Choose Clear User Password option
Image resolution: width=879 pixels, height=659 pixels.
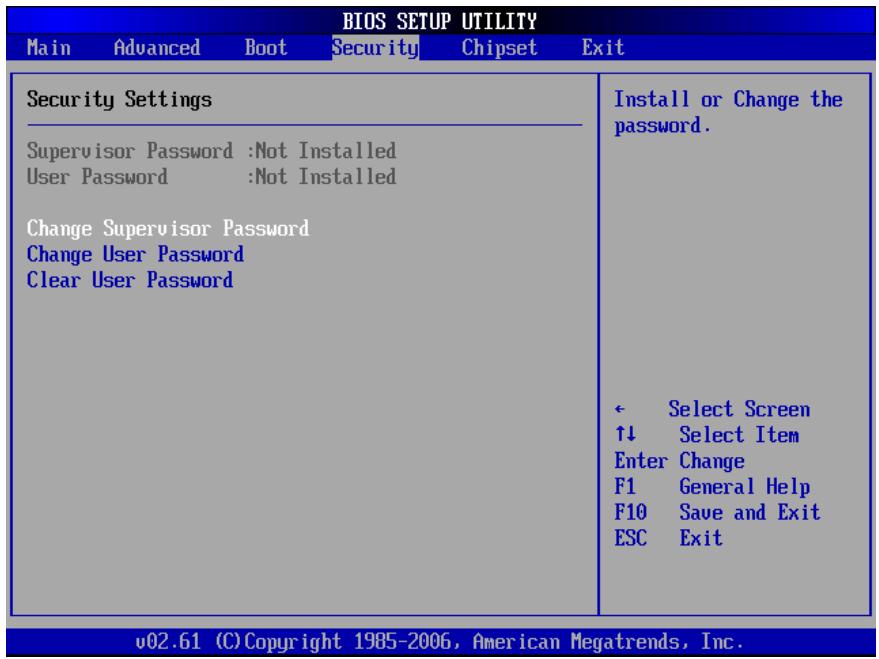click(x=129, y=280)
